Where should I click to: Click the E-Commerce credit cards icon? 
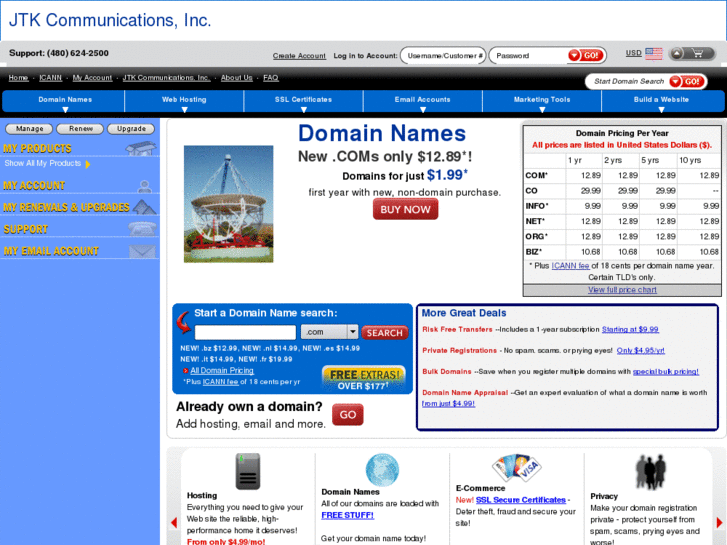pyautogui.click(x=517, y=468)
